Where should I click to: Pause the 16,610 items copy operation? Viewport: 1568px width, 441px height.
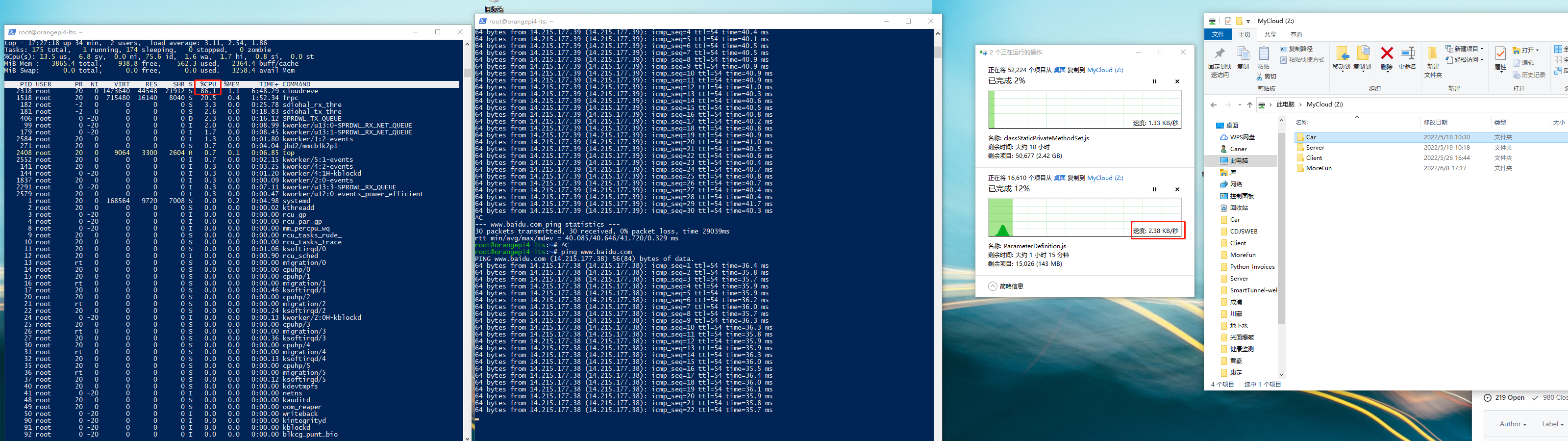1154,189
